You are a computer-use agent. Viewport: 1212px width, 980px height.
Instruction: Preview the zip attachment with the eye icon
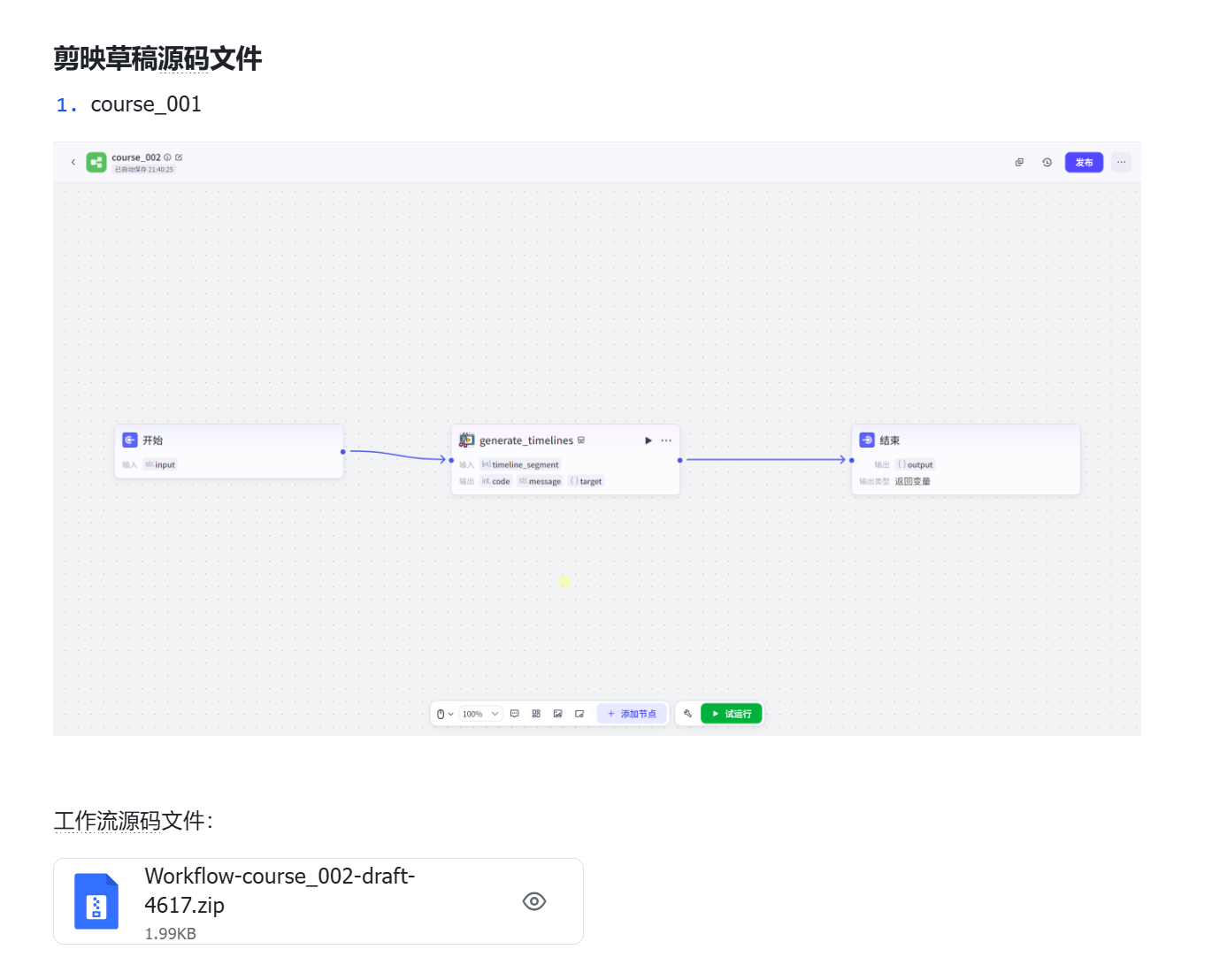click(534, 901)
